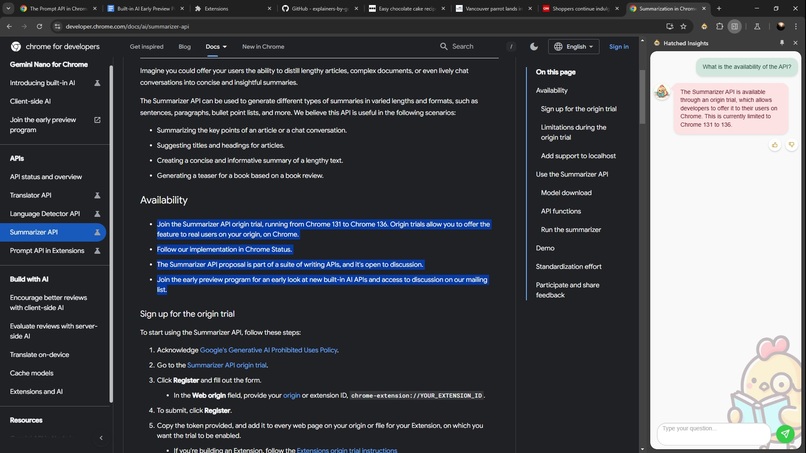The width and height of the screenshot is (806, 453).
Task: Click experimental flask icon beside Language Detector API
Action: click(x=97, y=214)
